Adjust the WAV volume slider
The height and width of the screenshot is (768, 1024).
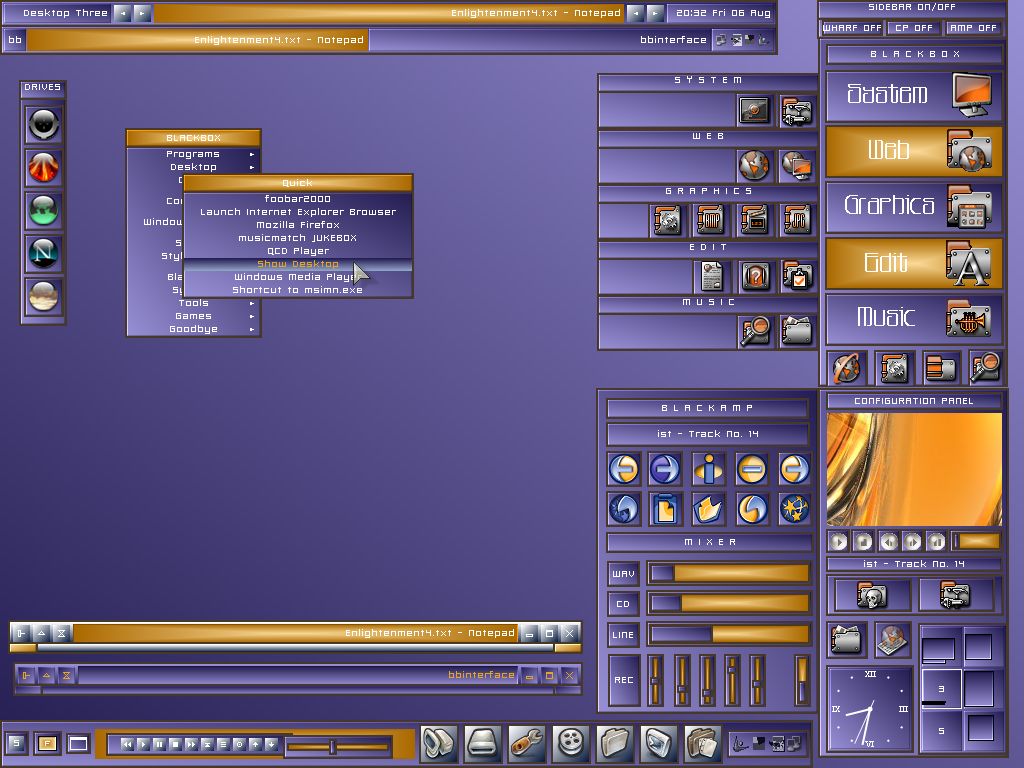(x=728, y=573)
